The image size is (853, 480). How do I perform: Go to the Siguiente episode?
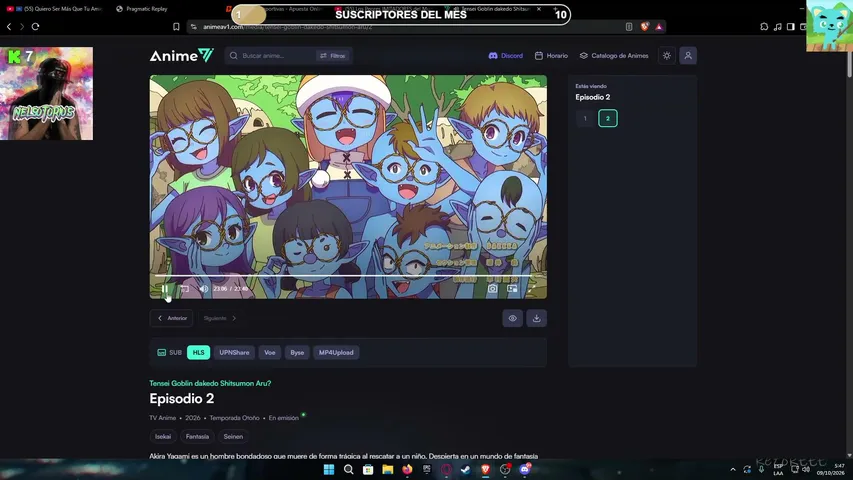click(220, 318)
